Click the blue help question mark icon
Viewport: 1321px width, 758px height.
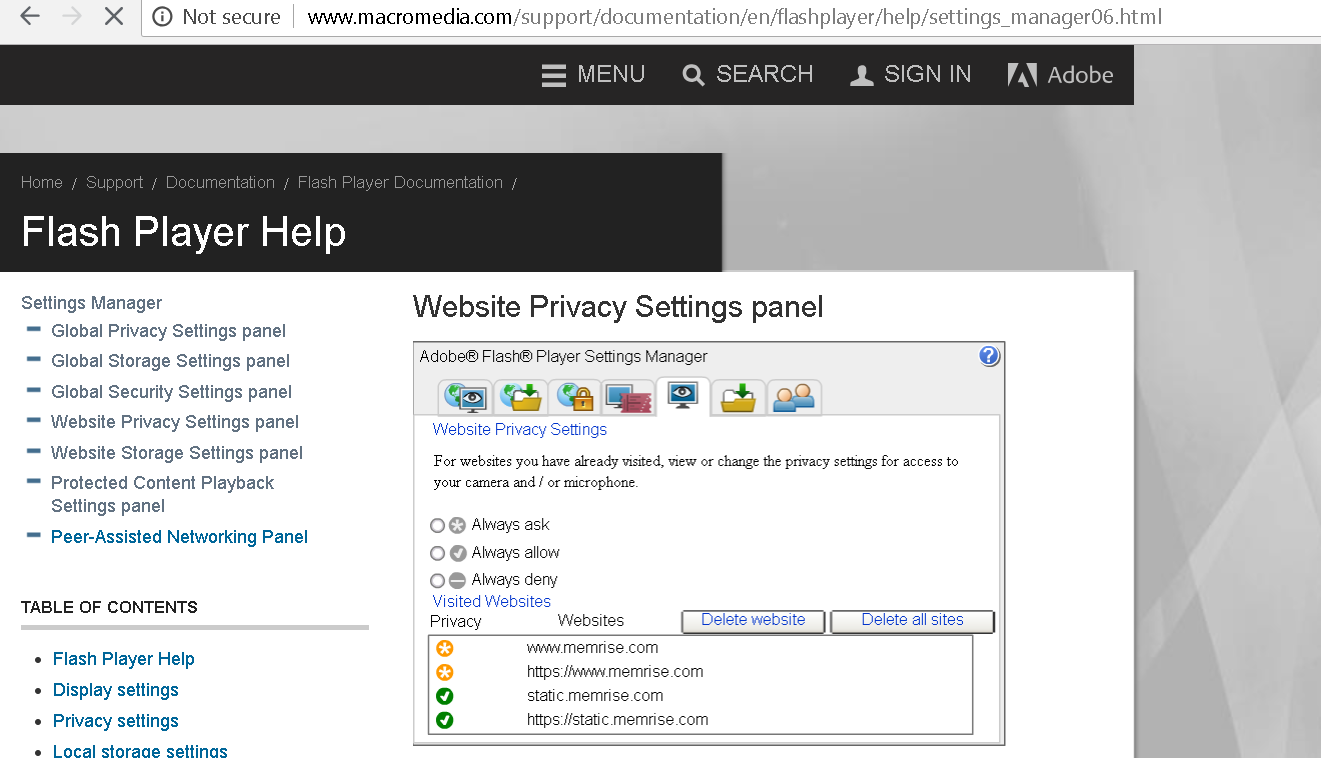coord(989,356)
